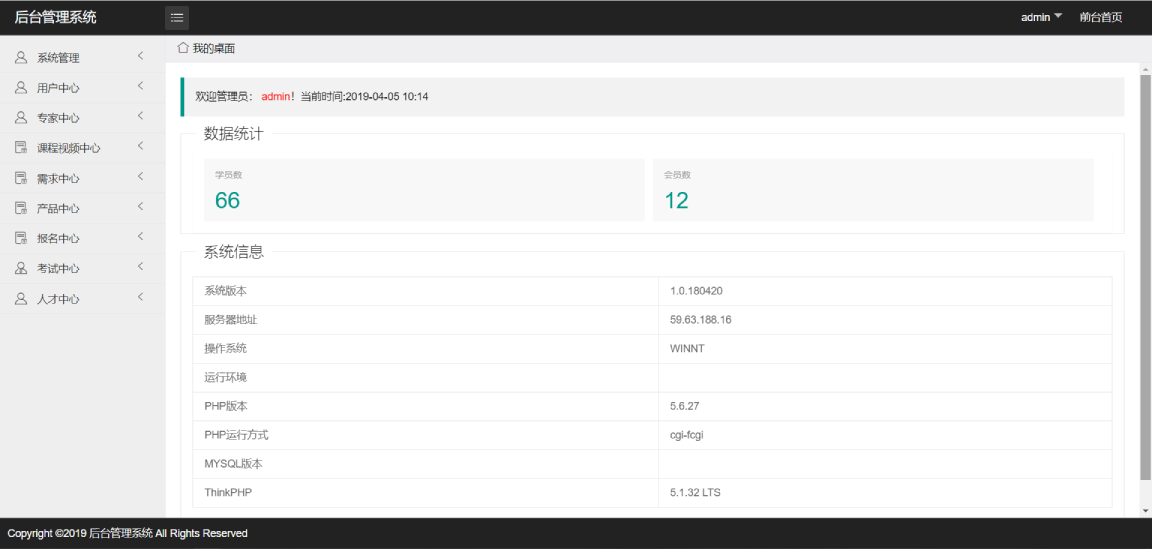1152x549 pixels.
Task: Open the 系统管理 menu item
Action: click(x=82, y=57)
